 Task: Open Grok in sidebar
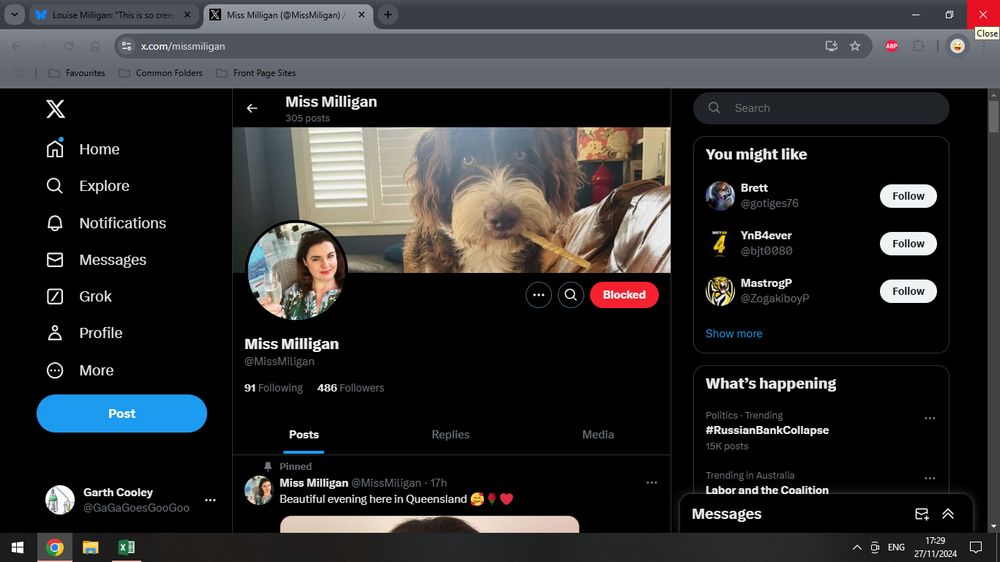(78, 296)
